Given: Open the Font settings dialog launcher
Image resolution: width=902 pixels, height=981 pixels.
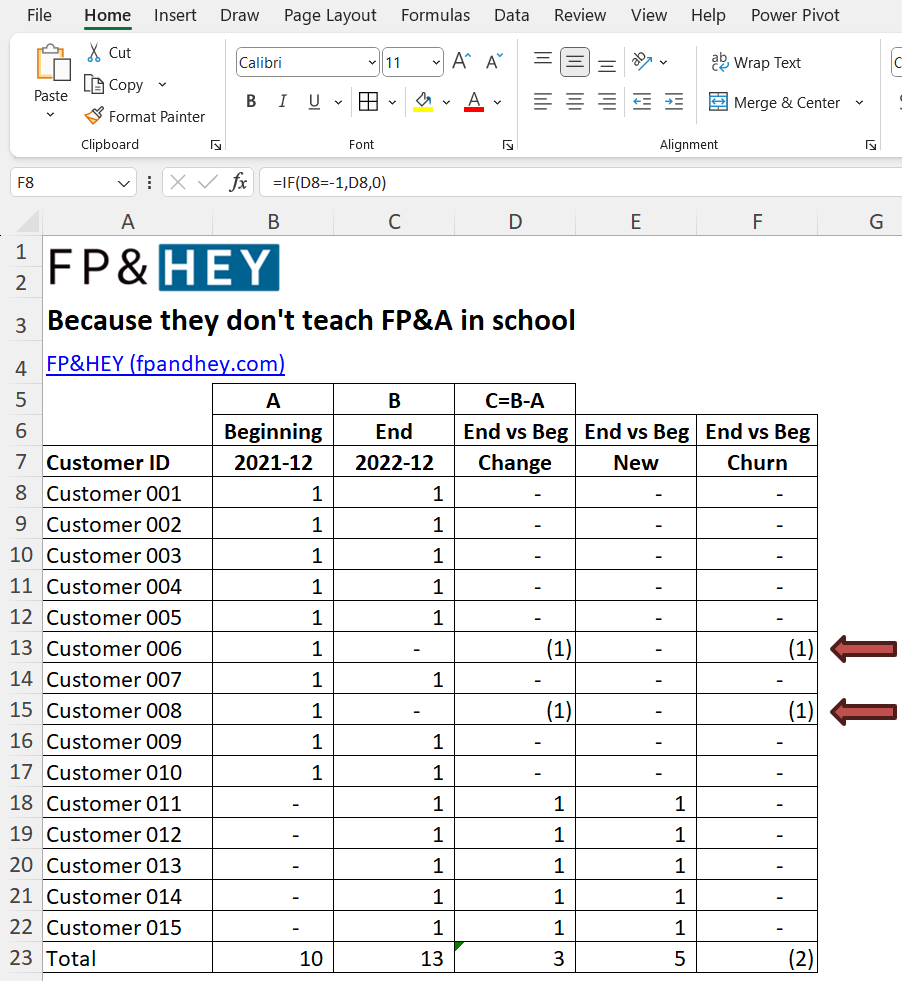Looking at the screenshot, I should [508, 145].
